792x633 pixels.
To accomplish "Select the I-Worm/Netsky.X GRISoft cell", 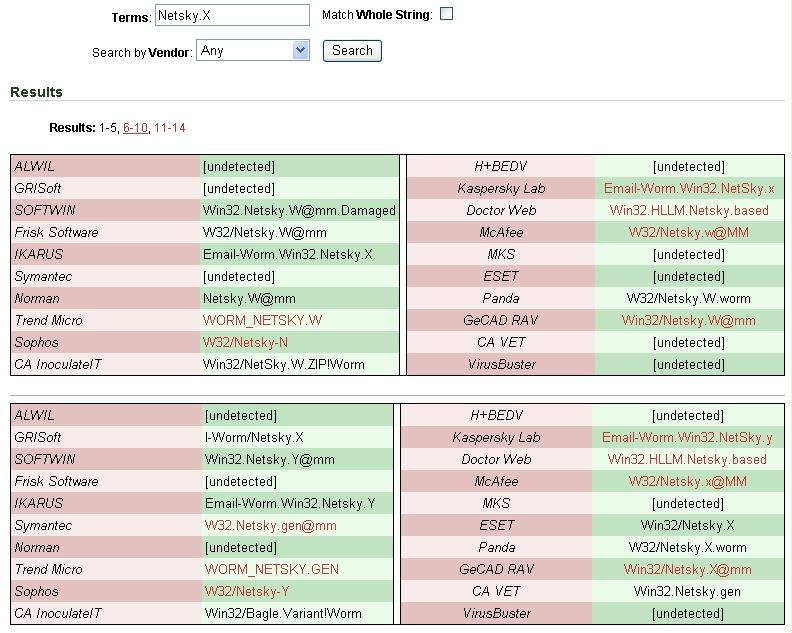I will coord(297,437).
